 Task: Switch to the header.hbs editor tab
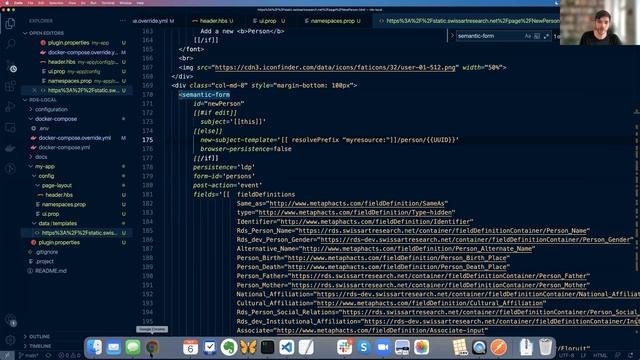click(x=213, y=21)
